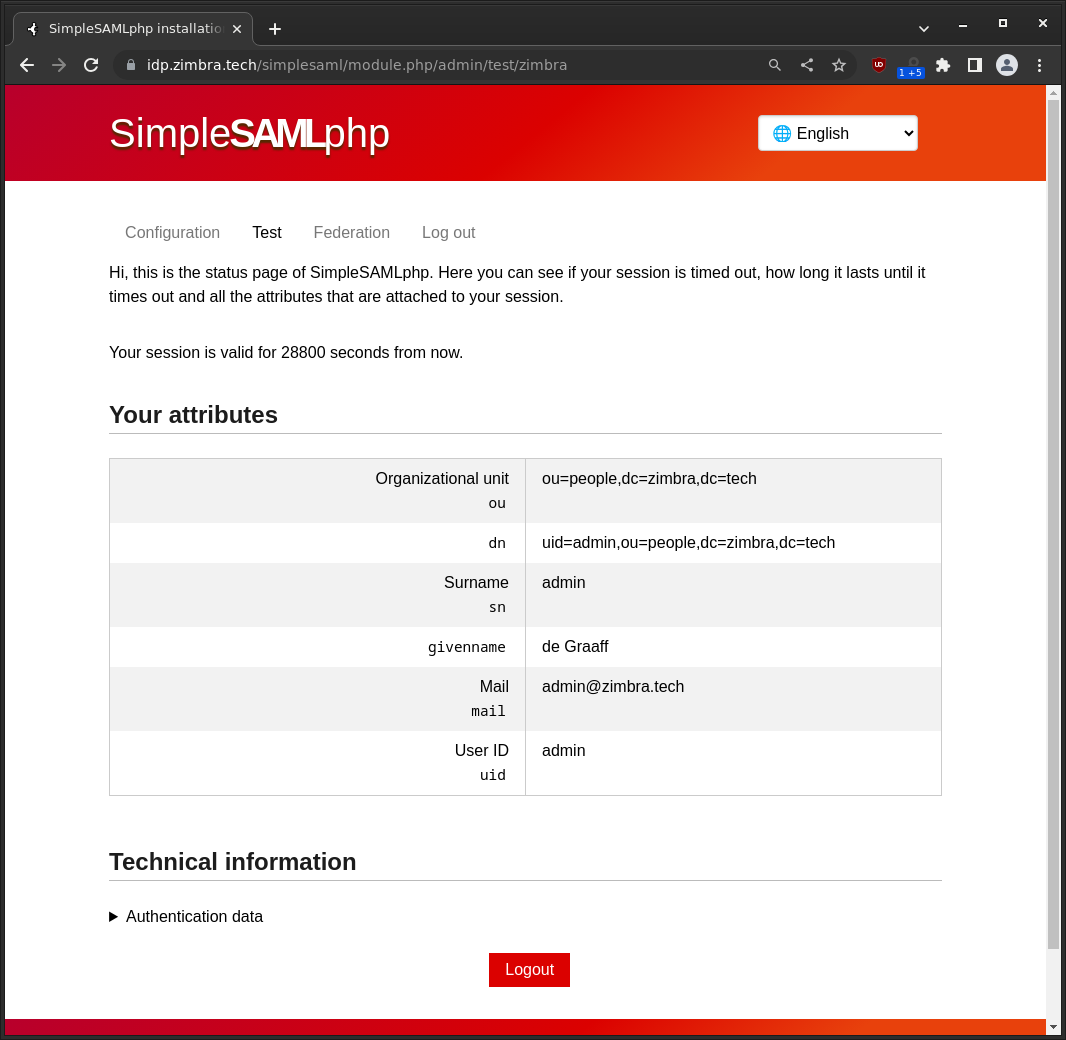Click the Technical information heading
Image resolution: width=1066 pixels, height=1040 pixels.
233,862
